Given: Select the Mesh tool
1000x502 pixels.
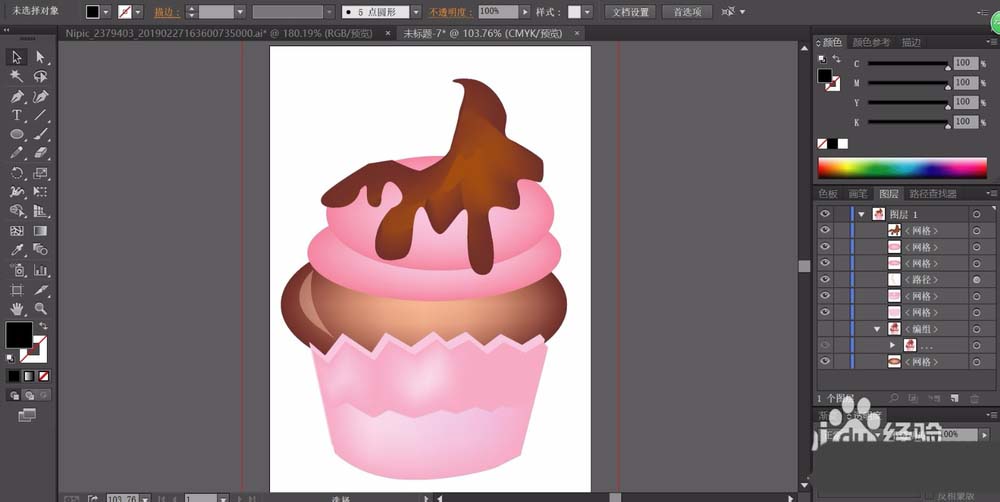Looking at the screenshot, I should [x=17, y=231].
